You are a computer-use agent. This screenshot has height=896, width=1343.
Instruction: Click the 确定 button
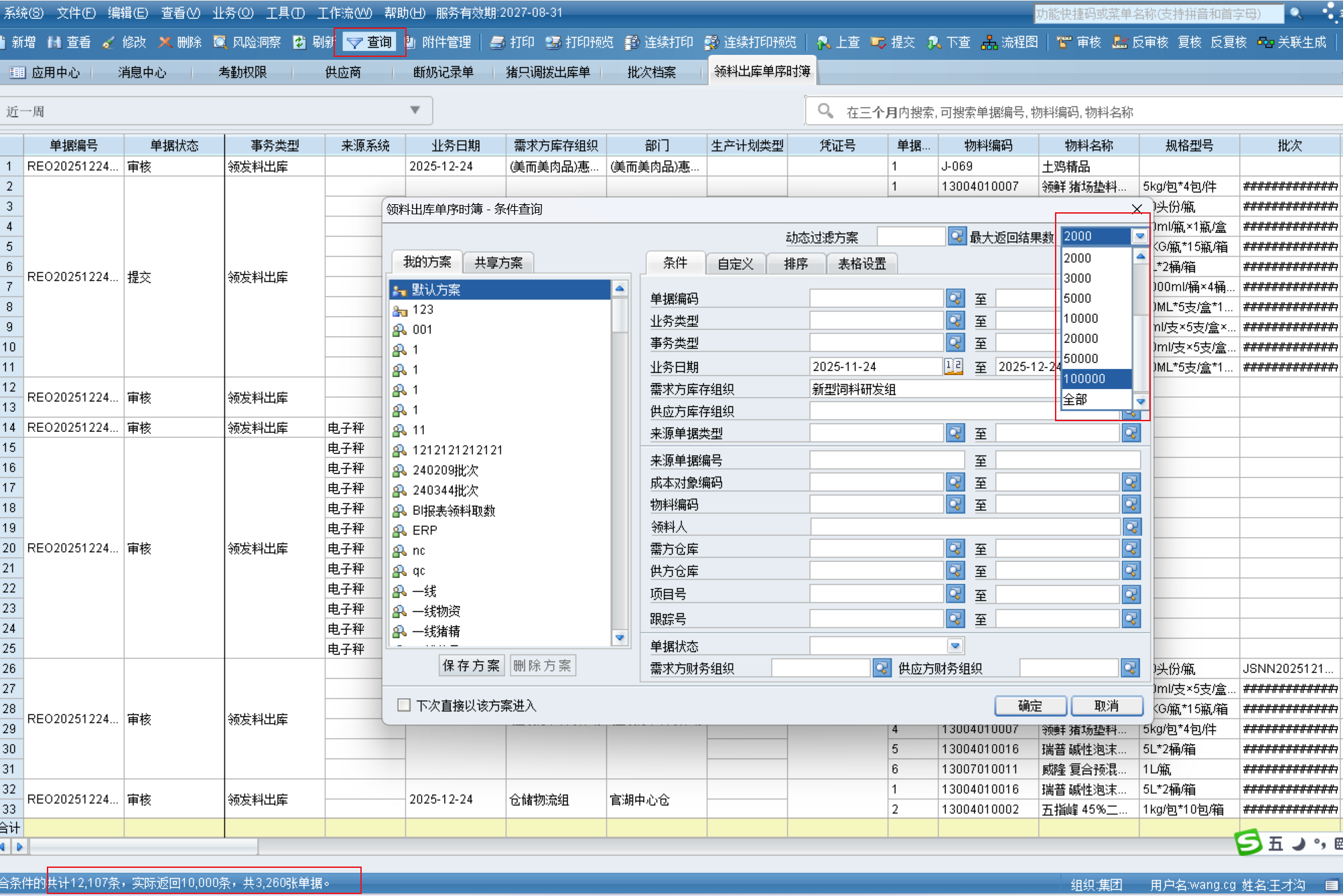[1030, 706]
